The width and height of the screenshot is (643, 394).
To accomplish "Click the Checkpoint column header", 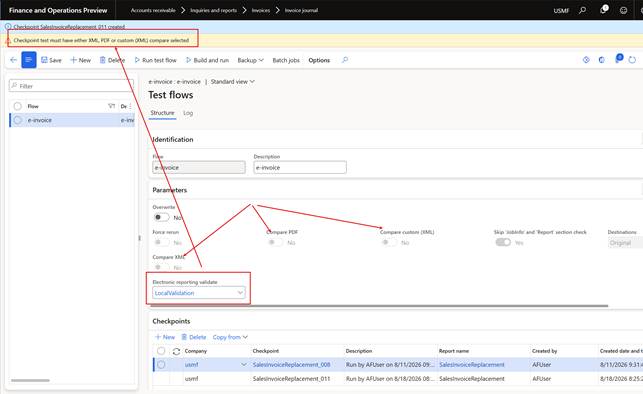I will [266, 351].
